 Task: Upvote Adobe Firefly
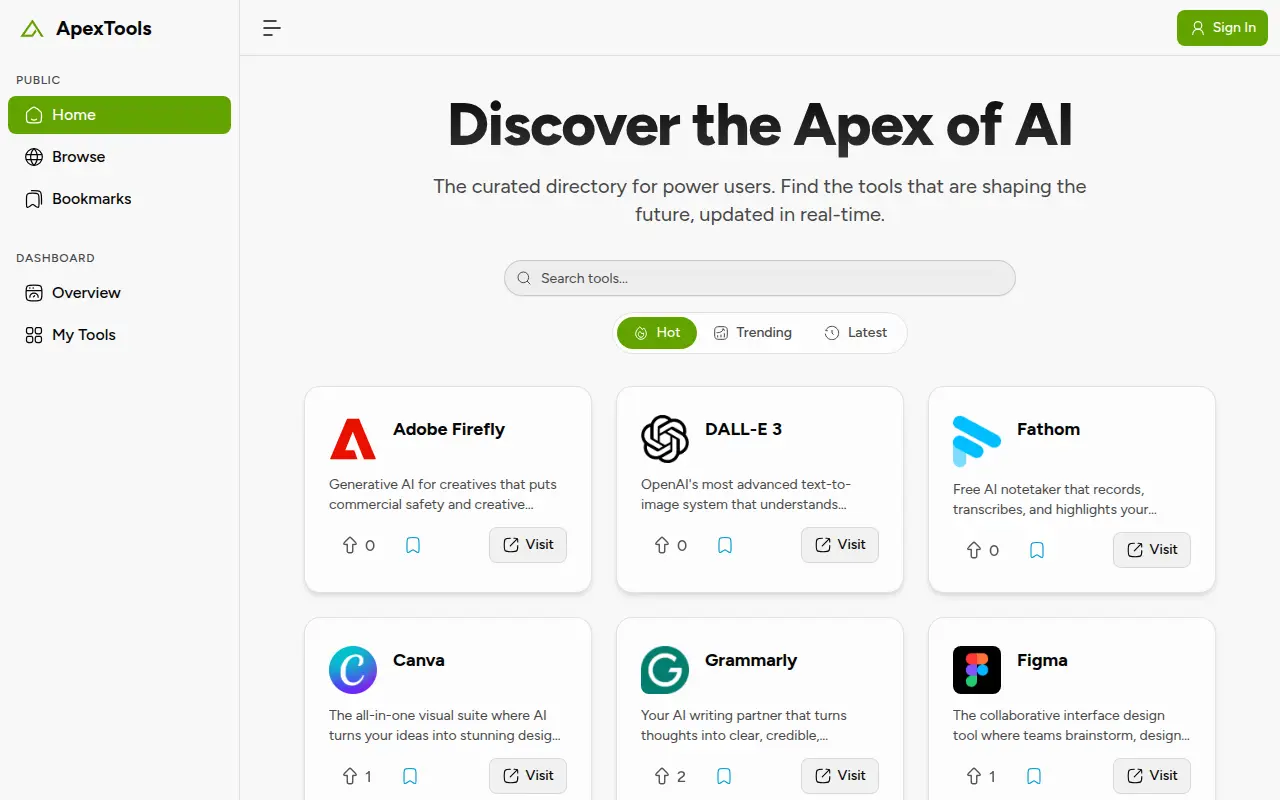tap(350, 545)
